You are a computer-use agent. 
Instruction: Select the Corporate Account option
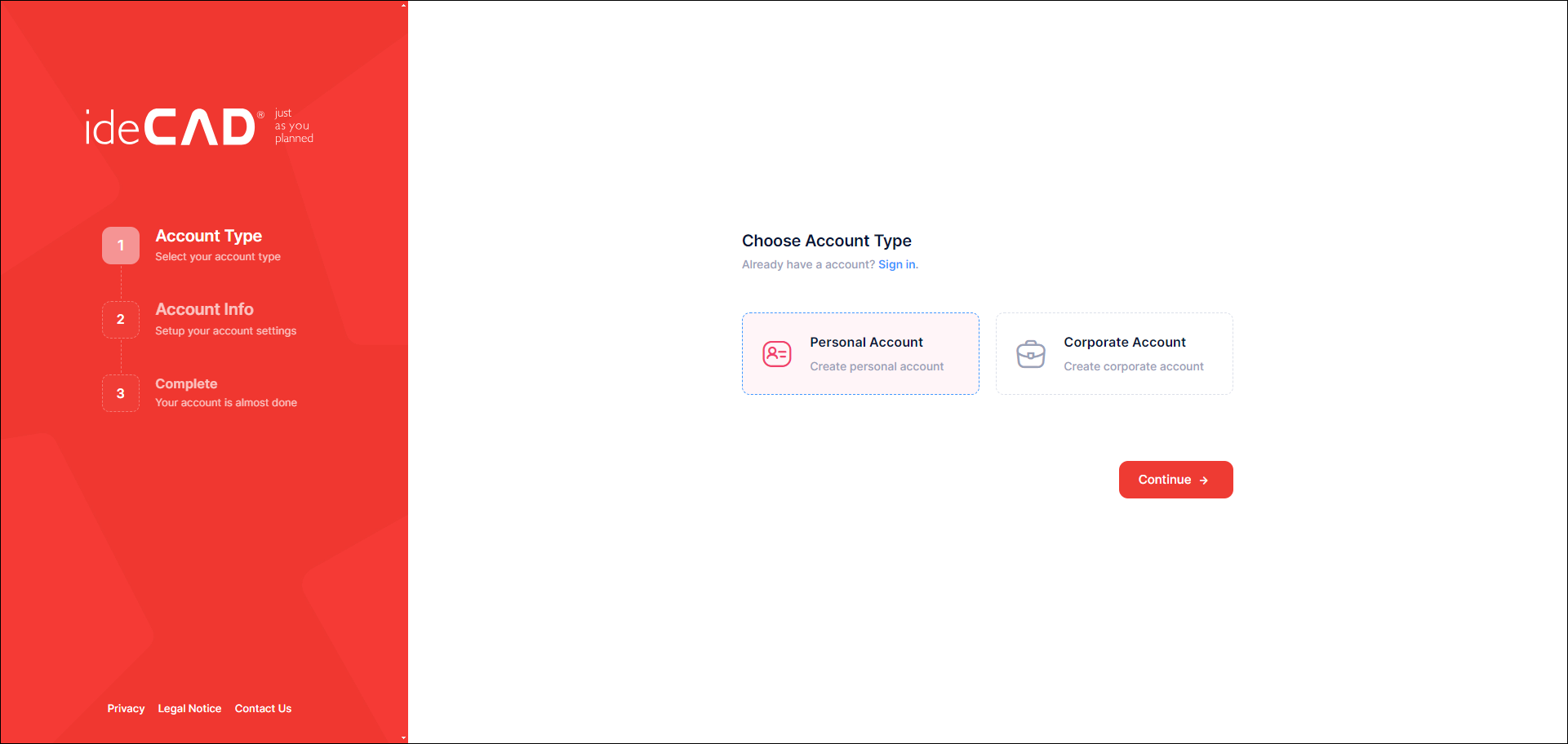tap(1124, 343)
